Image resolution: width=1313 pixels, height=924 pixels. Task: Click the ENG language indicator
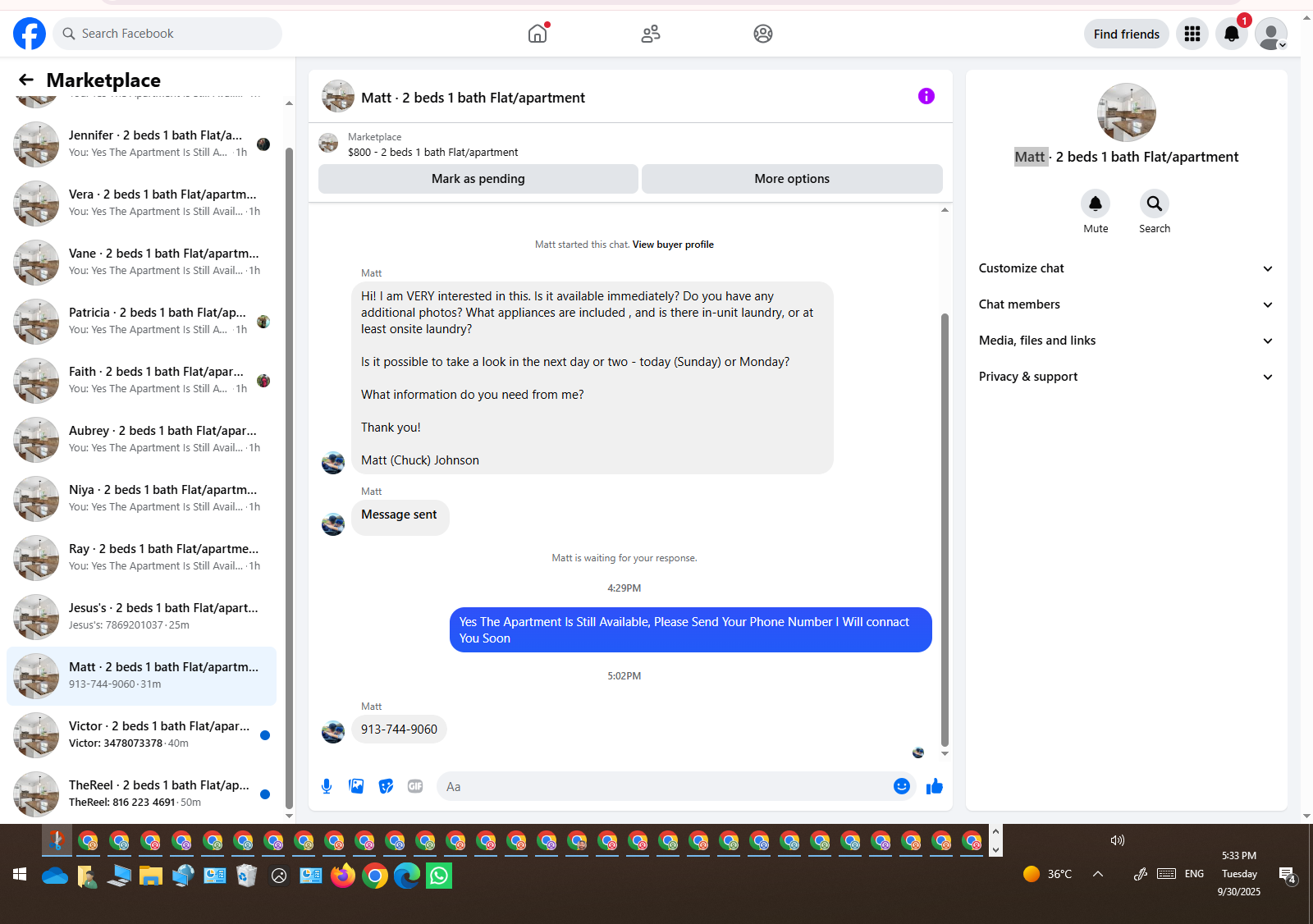click(x=1194, y=874)
